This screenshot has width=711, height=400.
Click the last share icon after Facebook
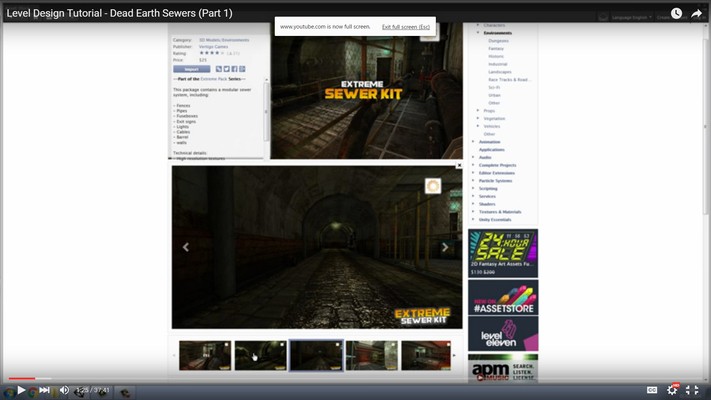pyautogui.click(x=242, y=69)
